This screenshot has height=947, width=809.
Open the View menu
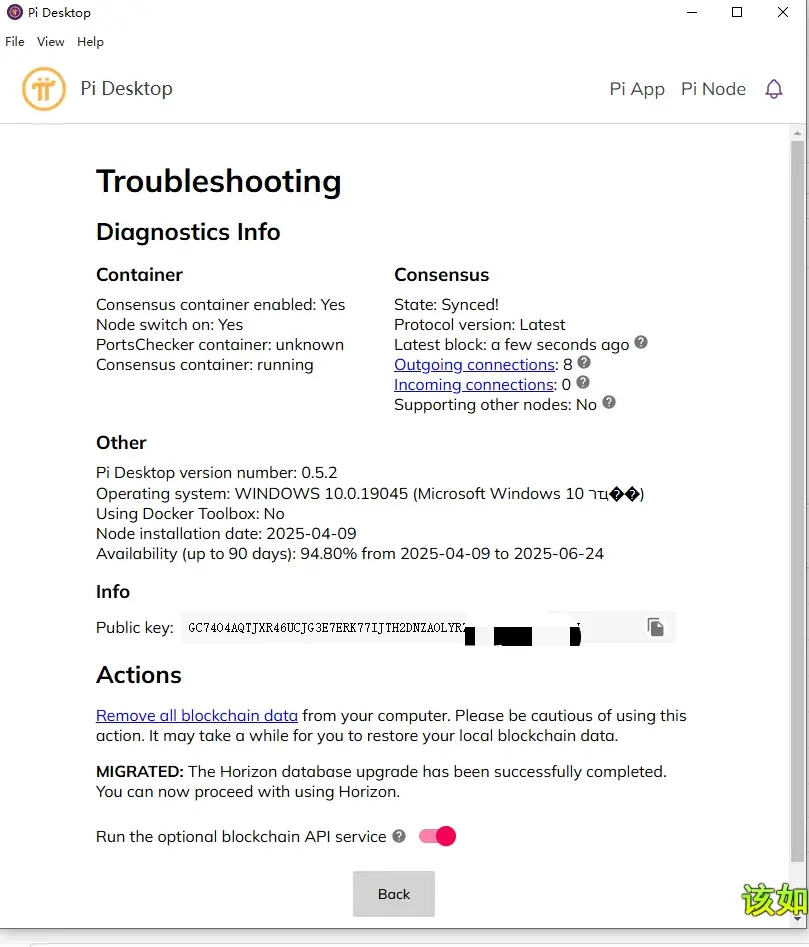(x=51, y=42)
